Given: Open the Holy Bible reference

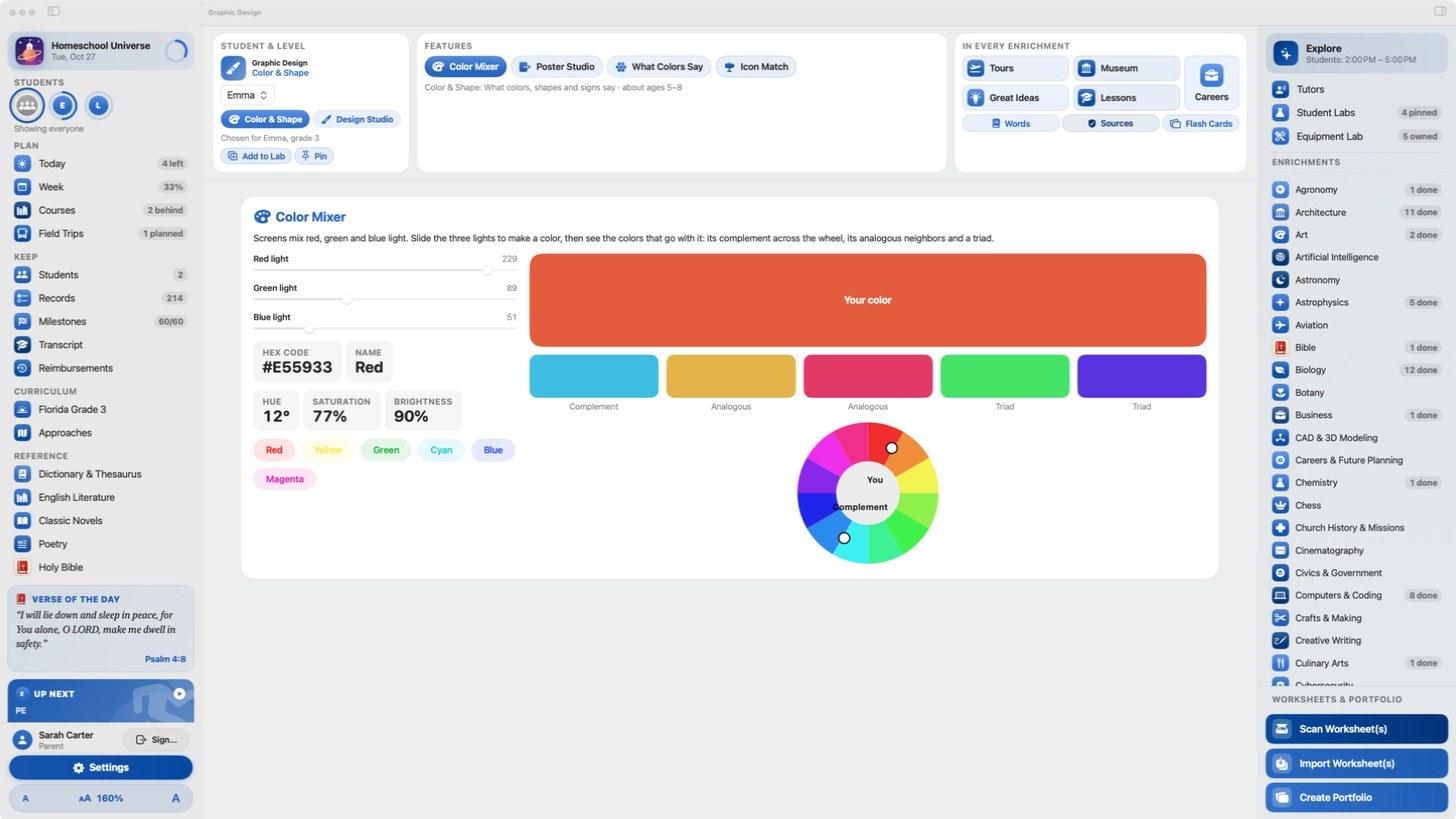Looking at the screenshot, I should click(100, 567).
